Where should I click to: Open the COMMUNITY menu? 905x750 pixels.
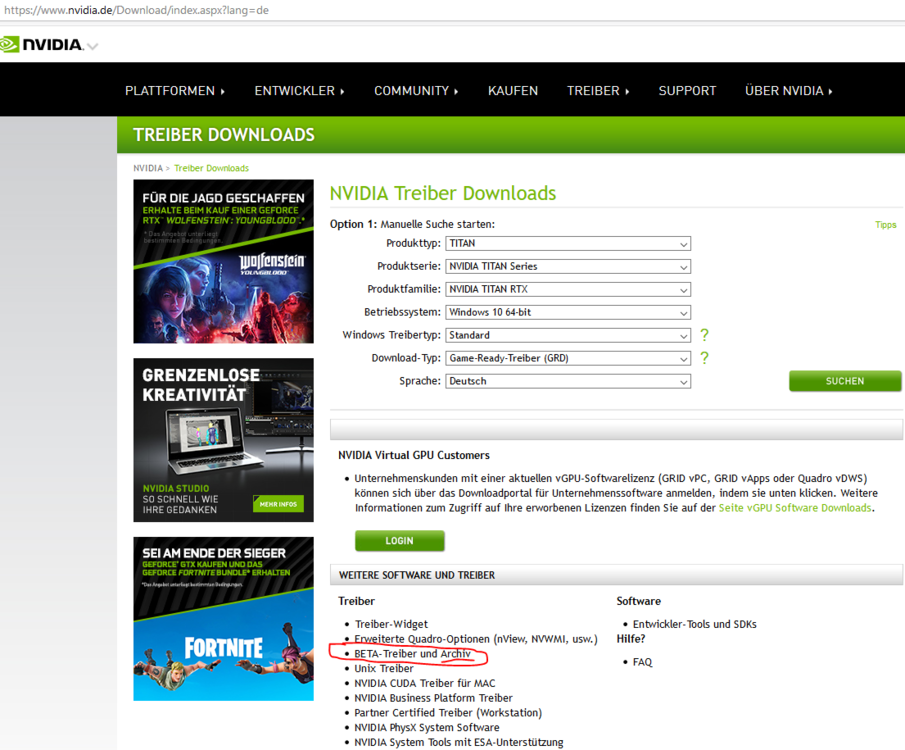[x=416, y=91]
